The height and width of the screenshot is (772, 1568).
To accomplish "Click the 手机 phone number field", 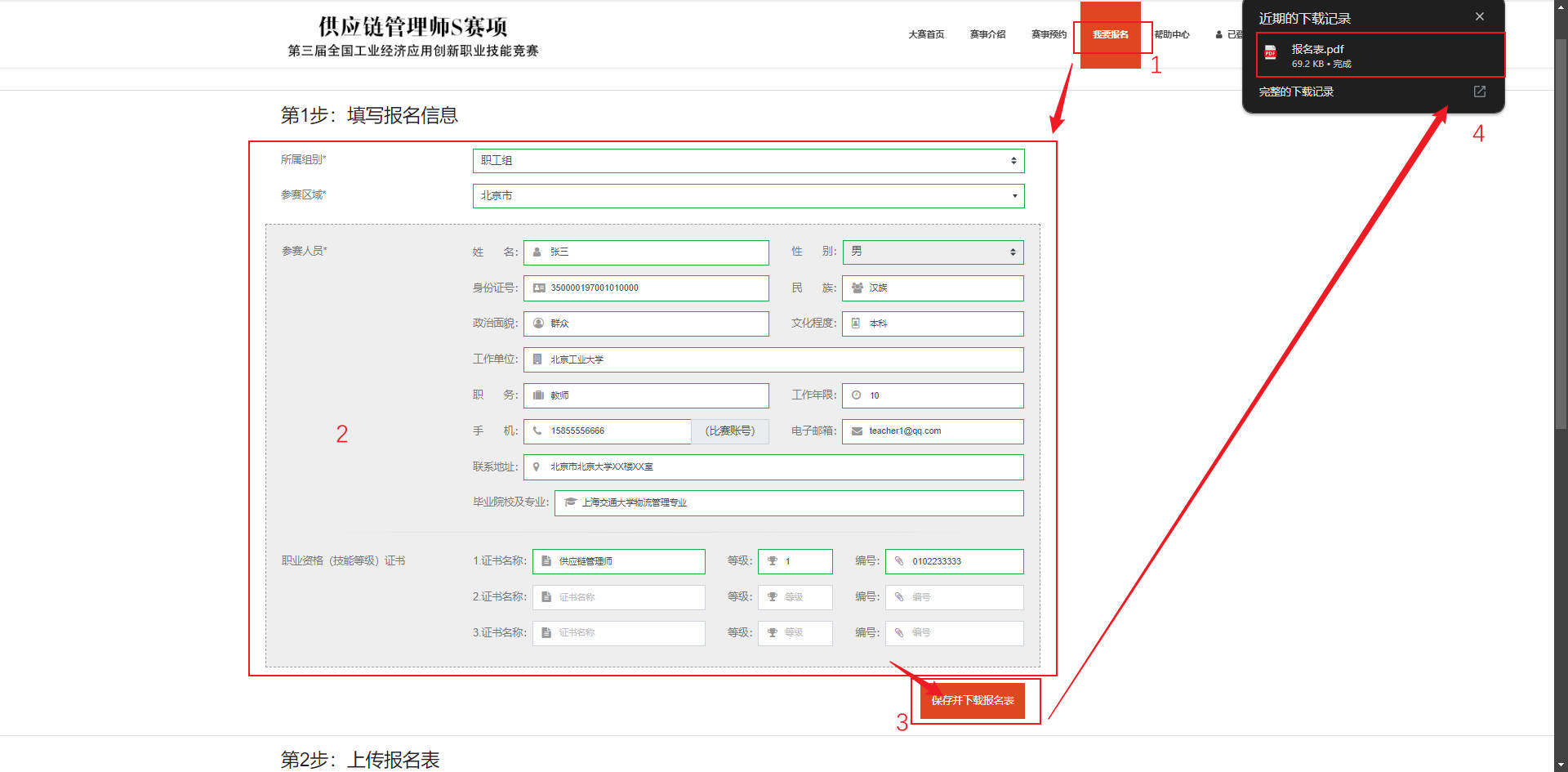I will 608,431.
